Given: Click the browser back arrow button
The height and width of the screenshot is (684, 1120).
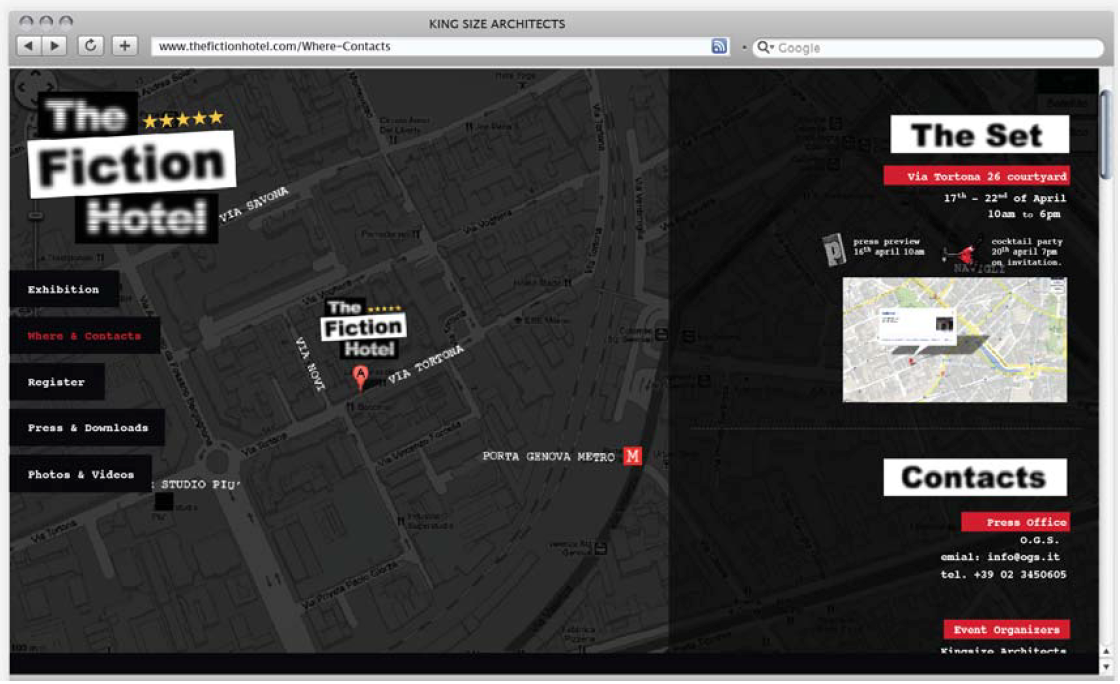Looking at the screenshot, I should click(29, 46).
